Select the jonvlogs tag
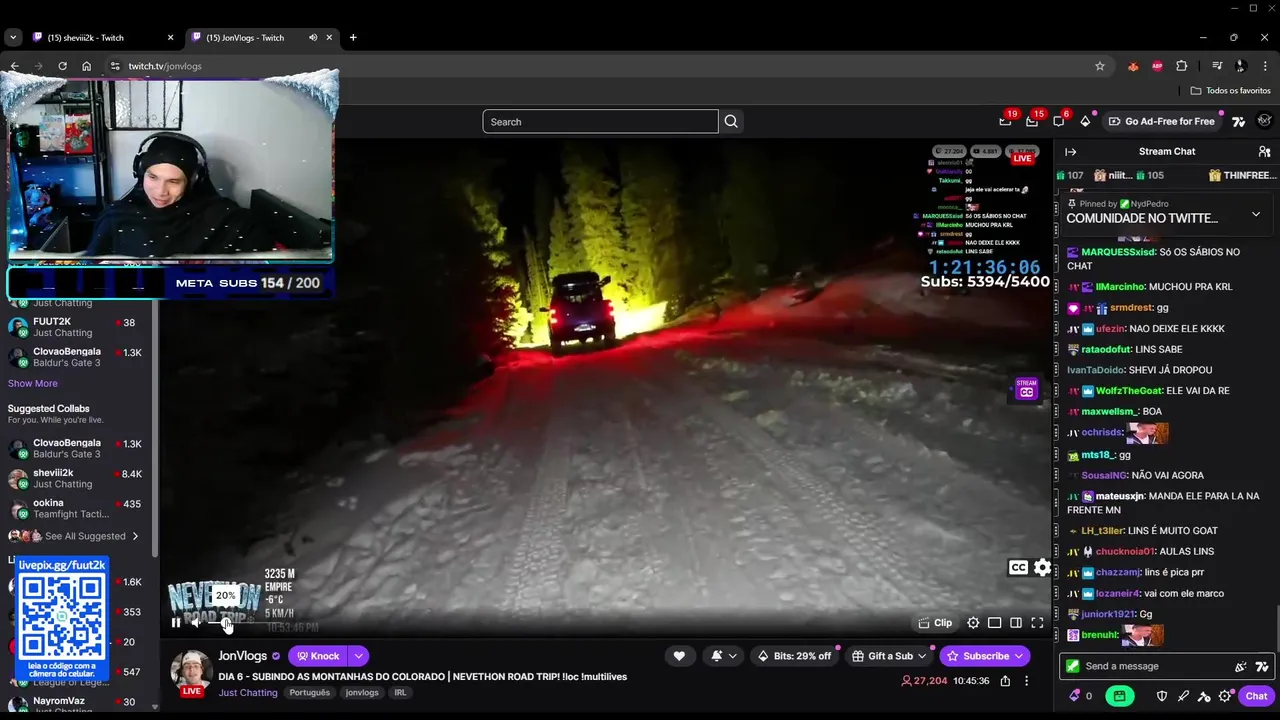 (x=362, y=692)
